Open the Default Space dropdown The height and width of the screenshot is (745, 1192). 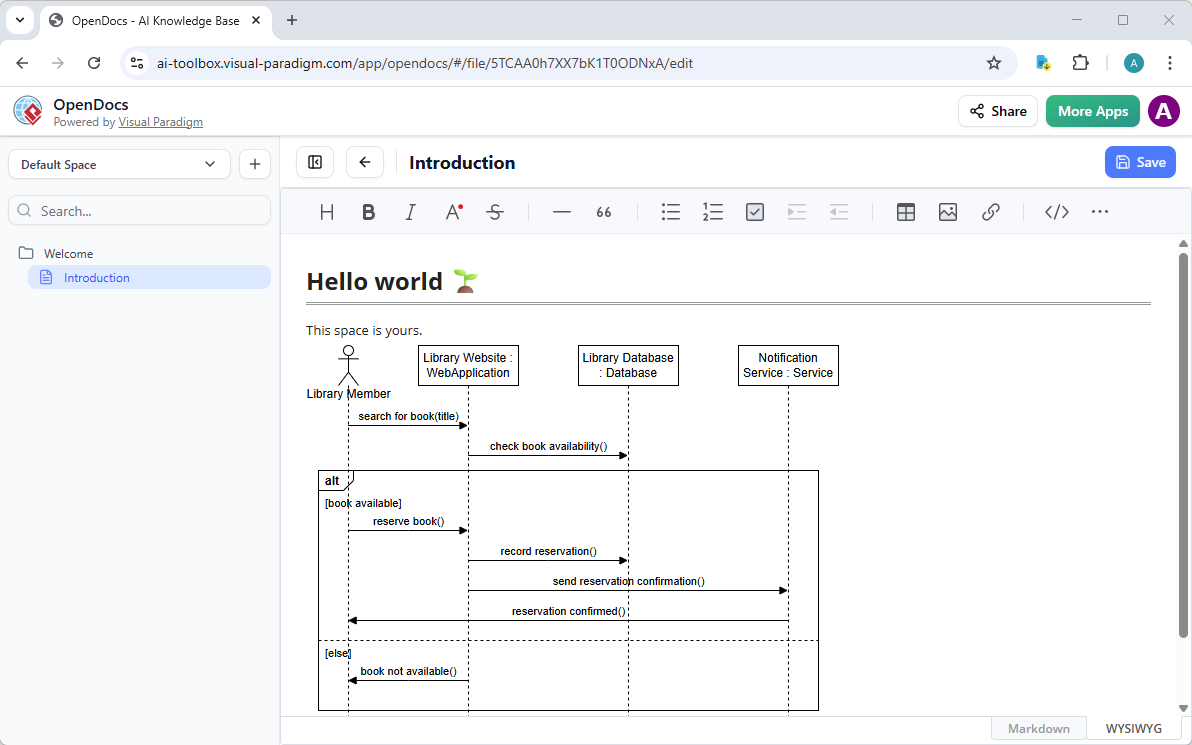tap(119, 163)
